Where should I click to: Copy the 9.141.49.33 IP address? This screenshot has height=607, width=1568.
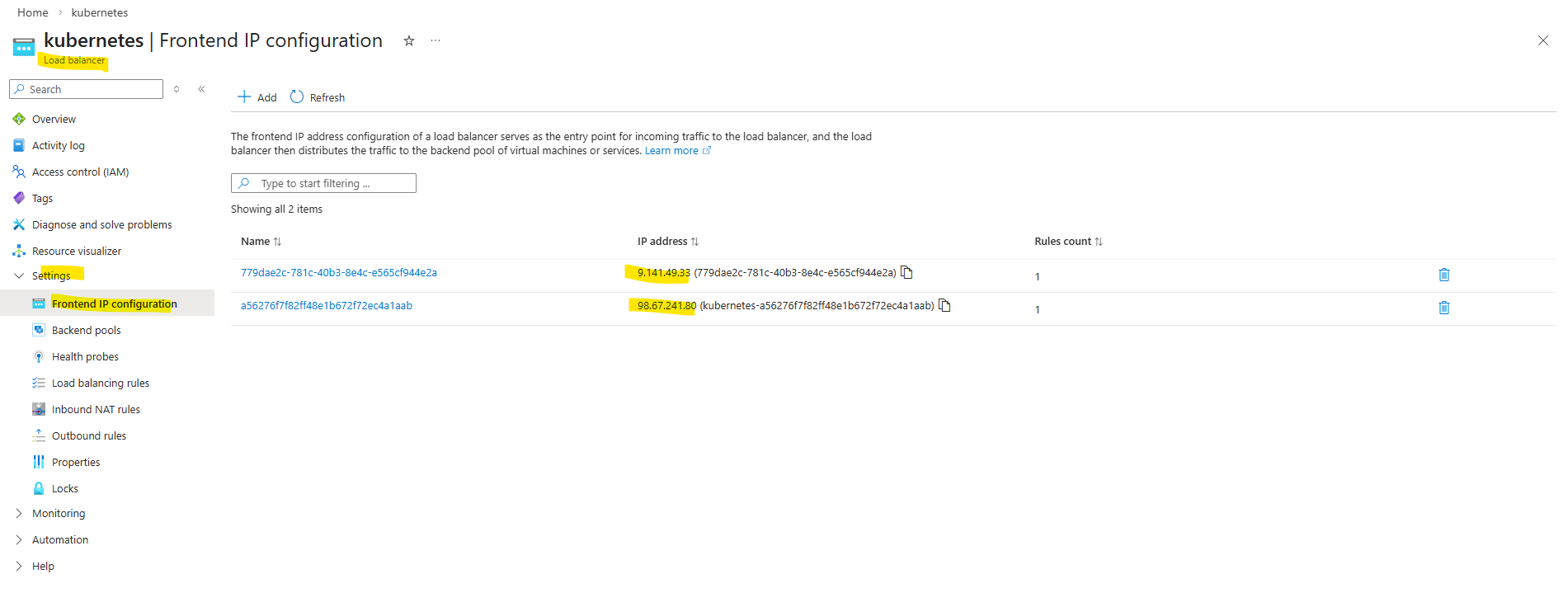click(x=906, y=272)
